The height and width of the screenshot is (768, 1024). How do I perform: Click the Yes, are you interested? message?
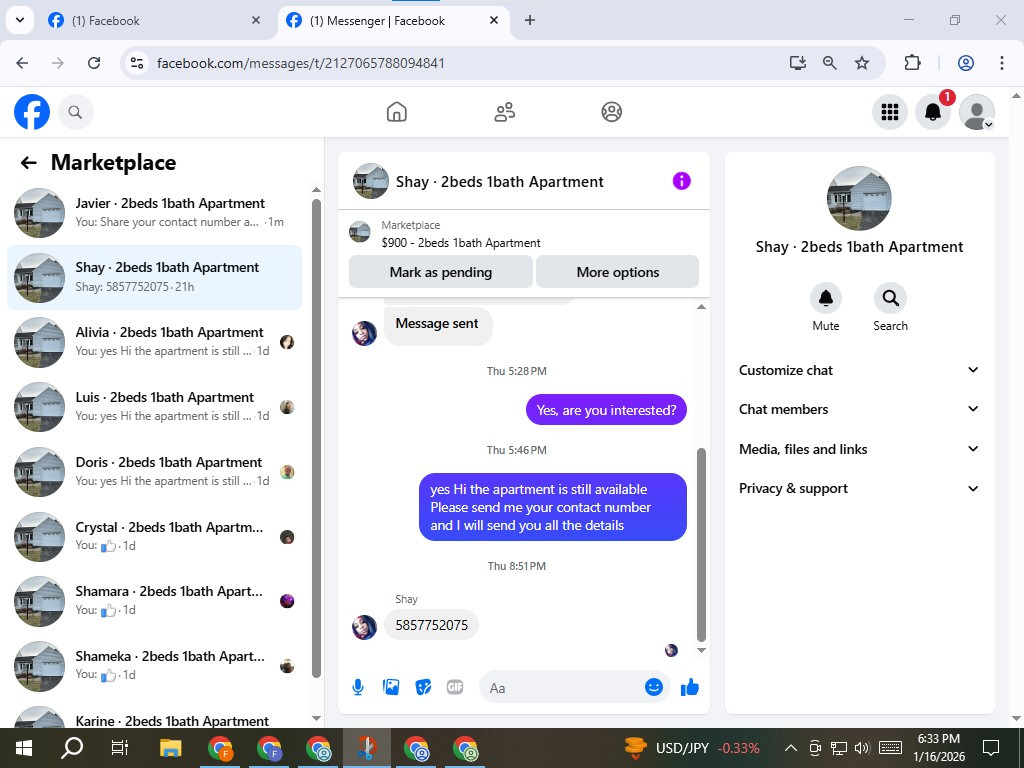606,410
